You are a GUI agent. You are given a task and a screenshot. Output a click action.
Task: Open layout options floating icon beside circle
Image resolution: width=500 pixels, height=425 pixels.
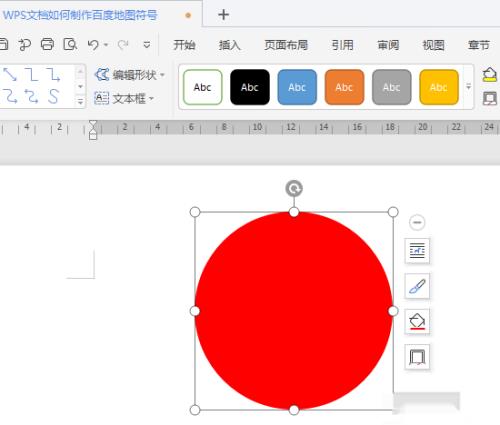click(417, 251)
